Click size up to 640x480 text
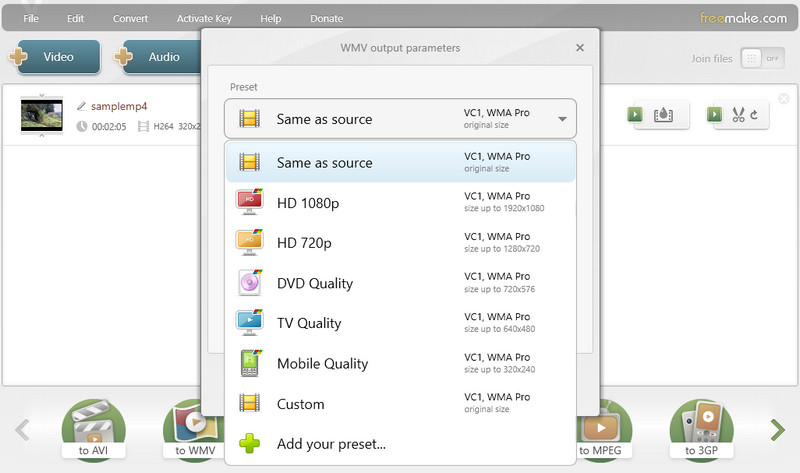Image resolution: width=800 pixels, height=473 pixels. (x=499, y=329)
